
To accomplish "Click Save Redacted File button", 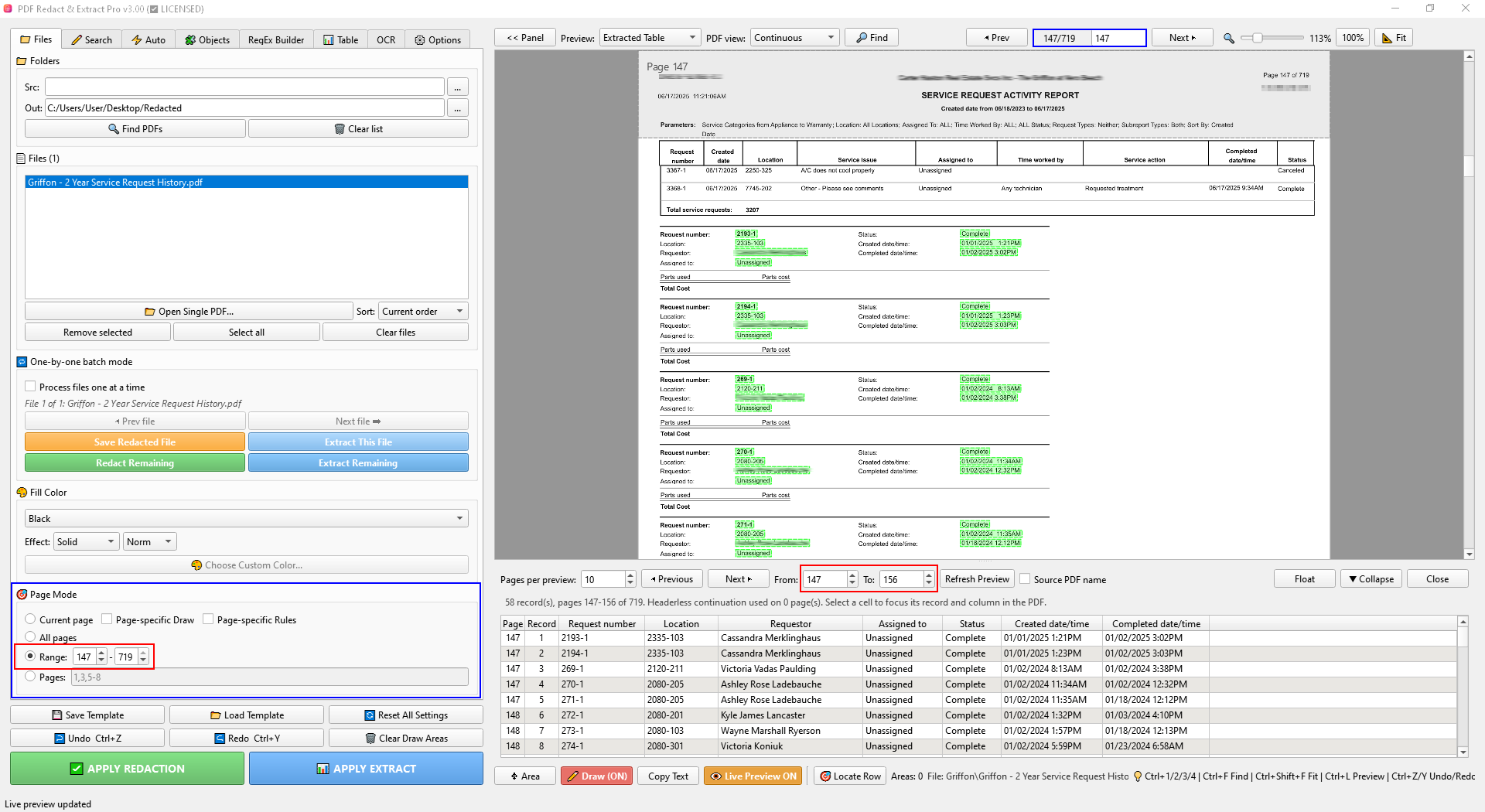I will (x=135, y=442).
